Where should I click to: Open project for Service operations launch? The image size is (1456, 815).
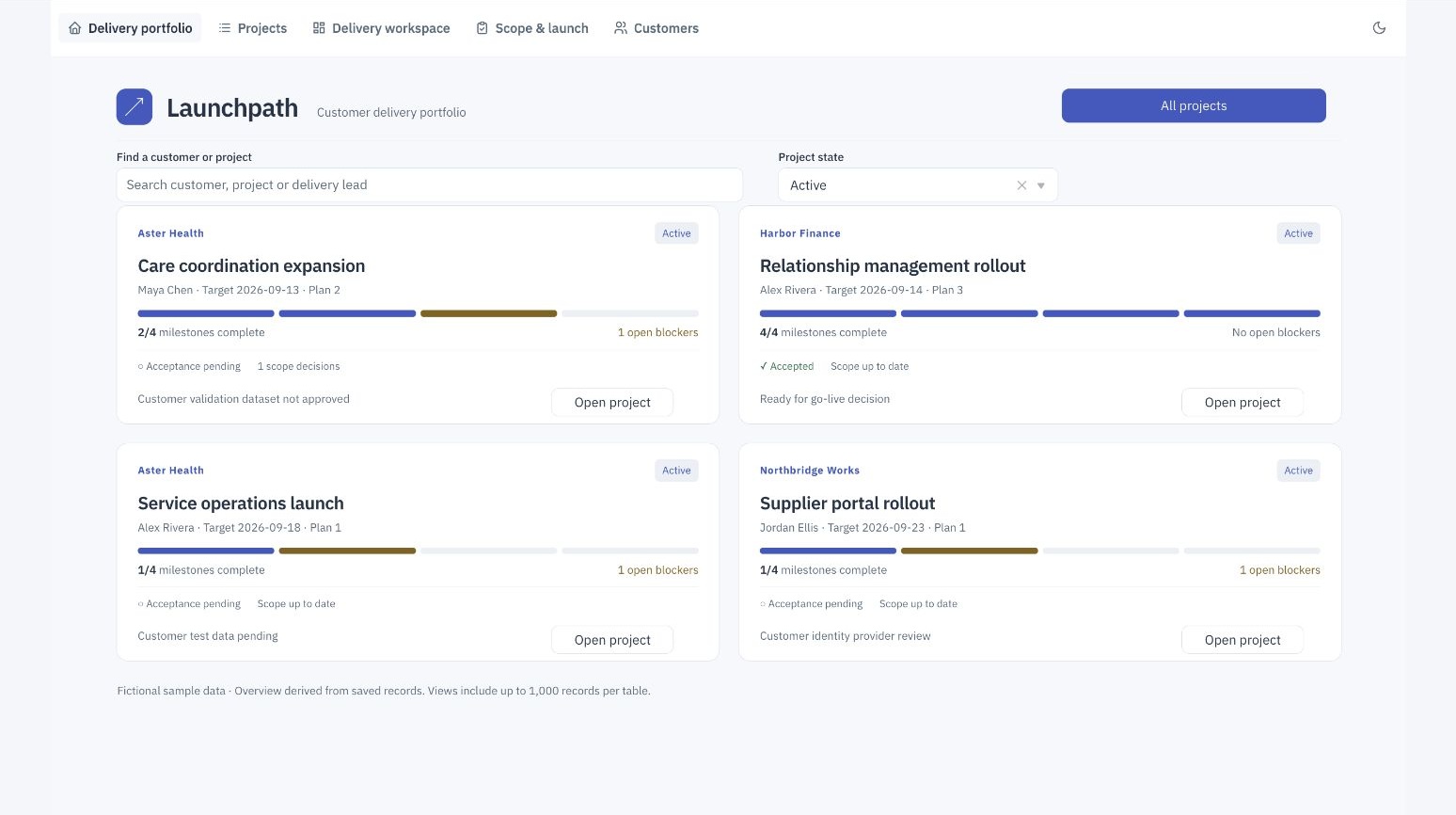pos(612,640)
